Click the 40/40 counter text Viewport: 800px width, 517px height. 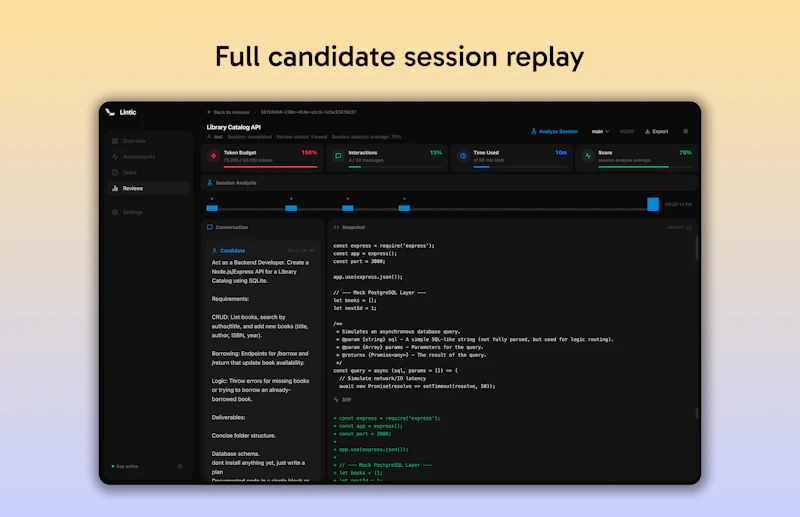point(627,132)
